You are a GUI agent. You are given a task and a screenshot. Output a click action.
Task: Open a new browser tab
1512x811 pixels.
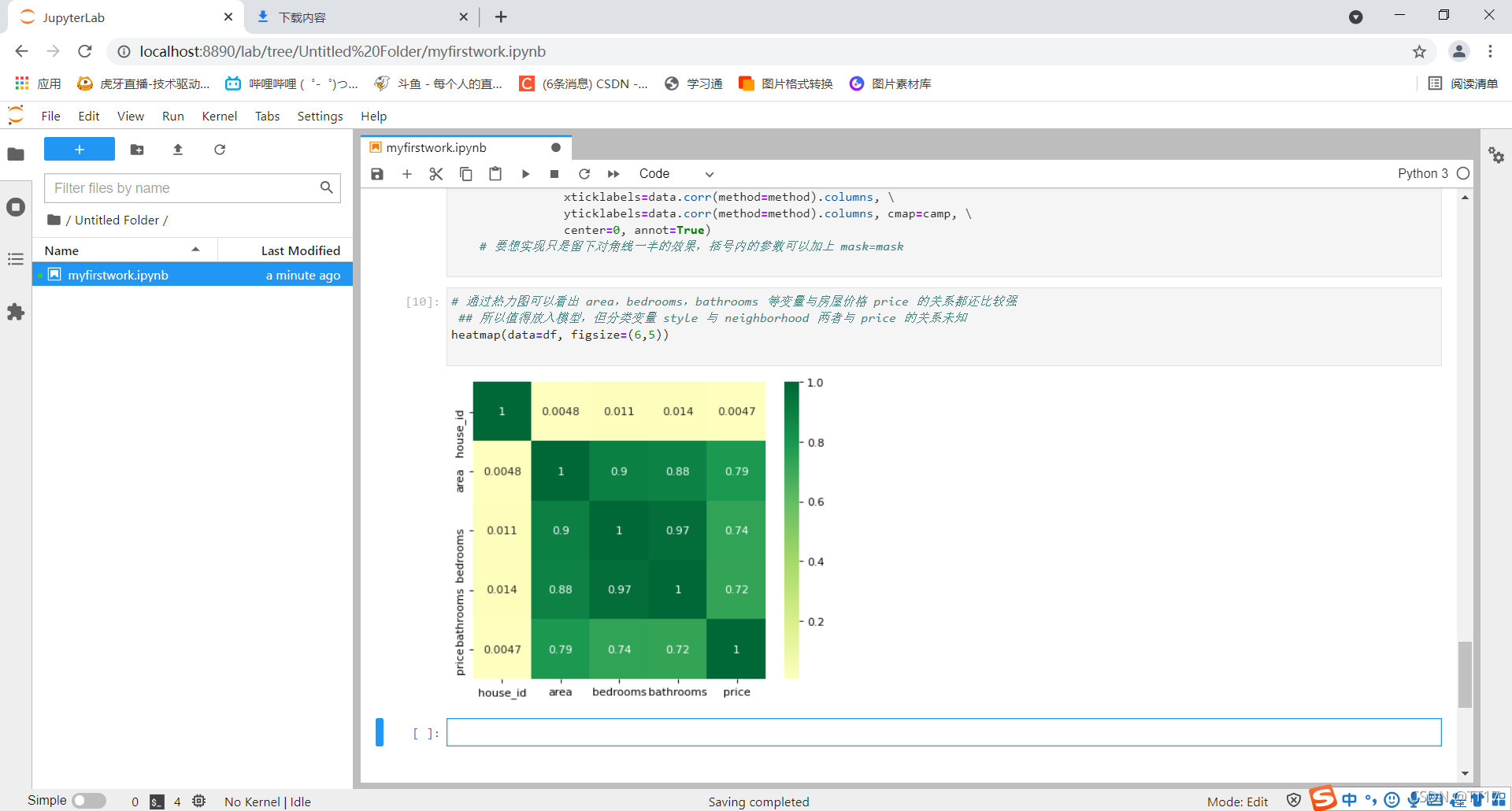click(x=501, y=17)
